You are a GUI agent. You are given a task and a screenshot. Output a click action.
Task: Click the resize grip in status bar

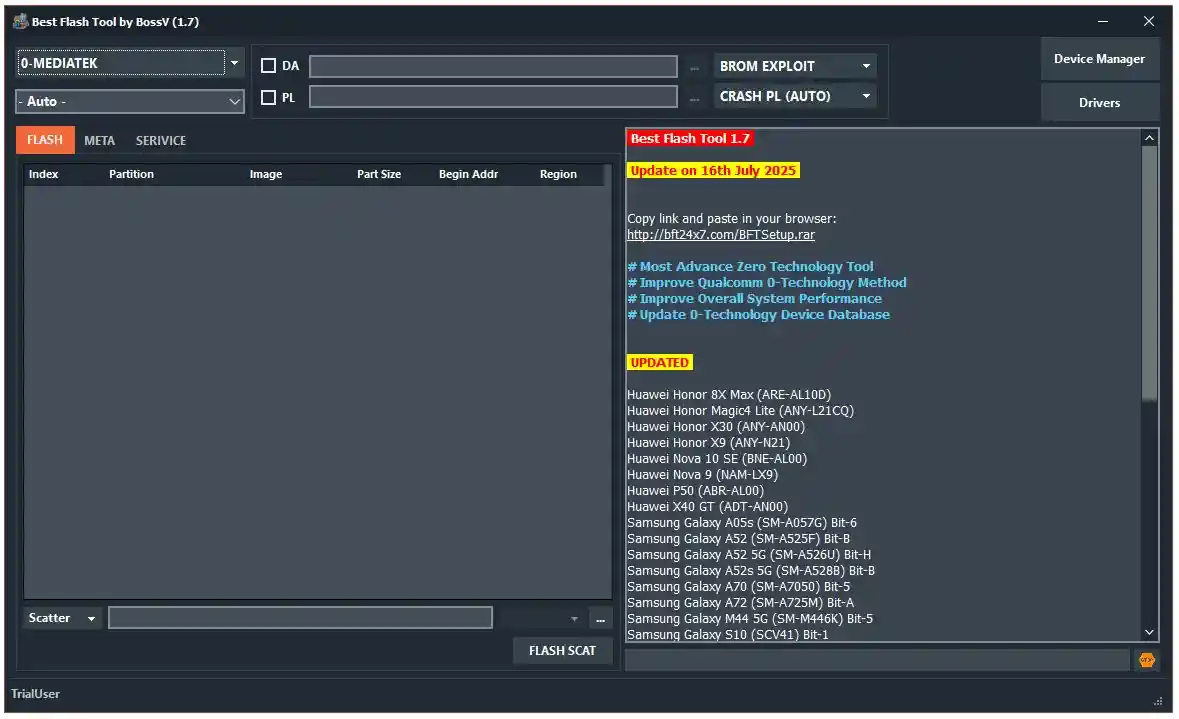[x=1158, y=701]
